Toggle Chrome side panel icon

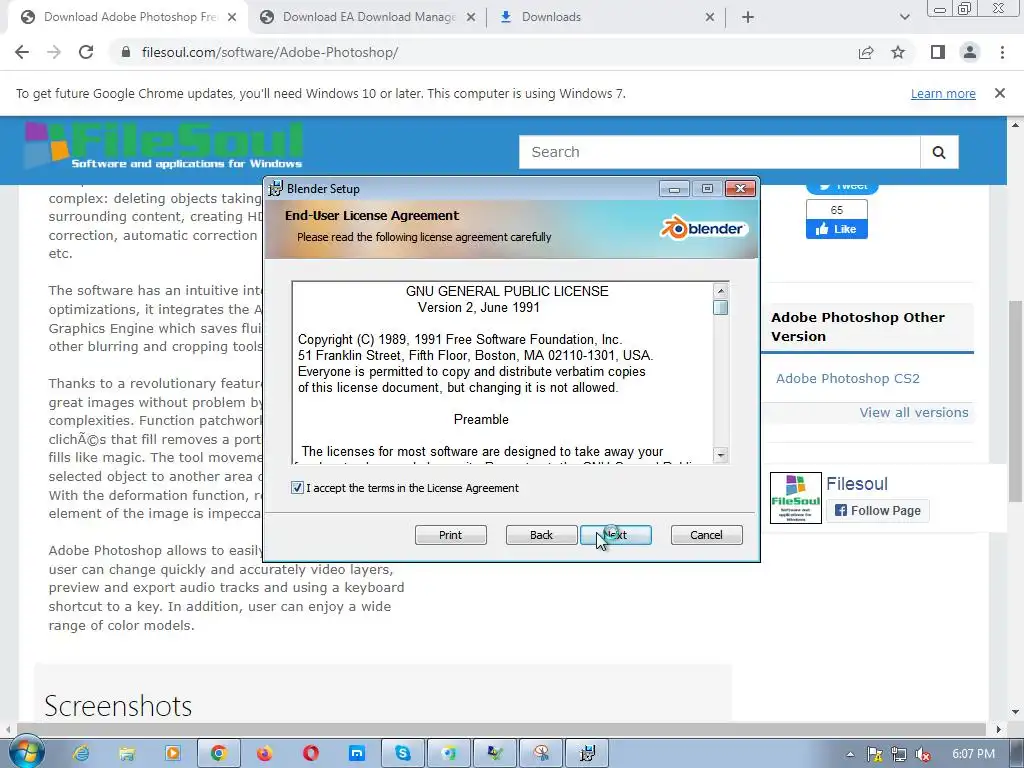pyautogui.click(x=938, y=52)
